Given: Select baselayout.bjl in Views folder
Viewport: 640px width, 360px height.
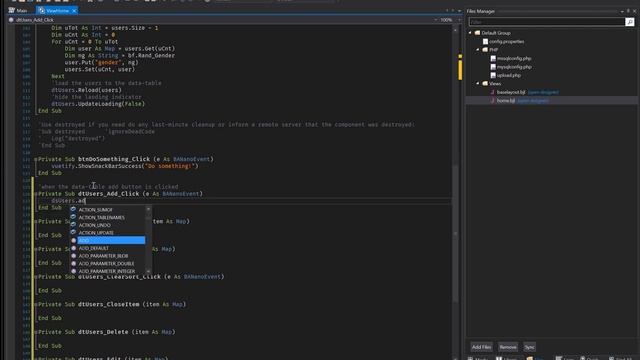Looking at the screenshot, I should (511, 92).
